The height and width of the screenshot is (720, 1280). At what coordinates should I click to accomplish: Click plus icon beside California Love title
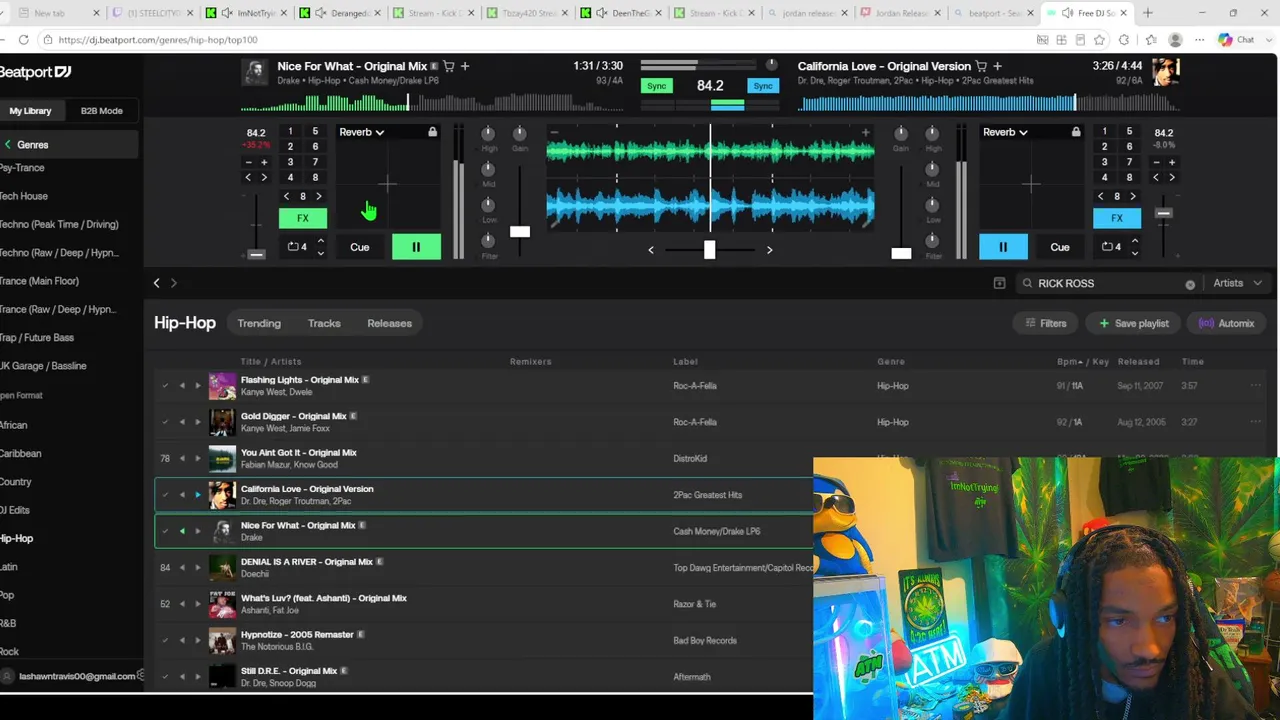997,66
